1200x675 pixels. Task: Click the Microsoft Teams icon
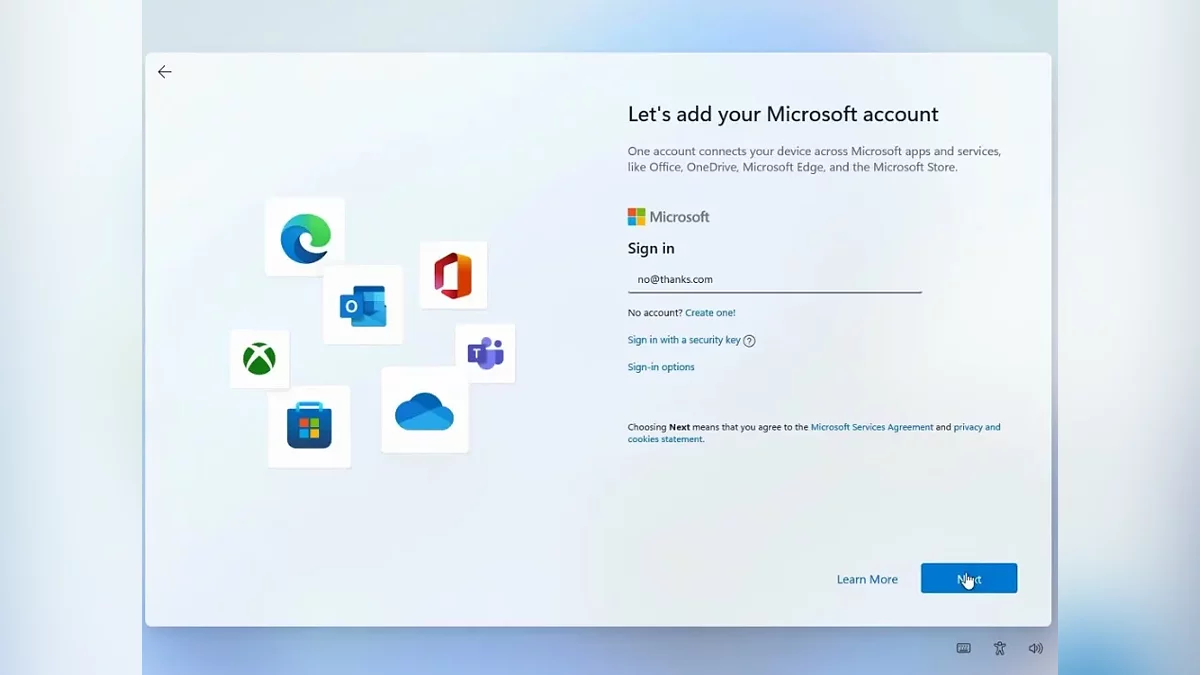tap(485, 353)
